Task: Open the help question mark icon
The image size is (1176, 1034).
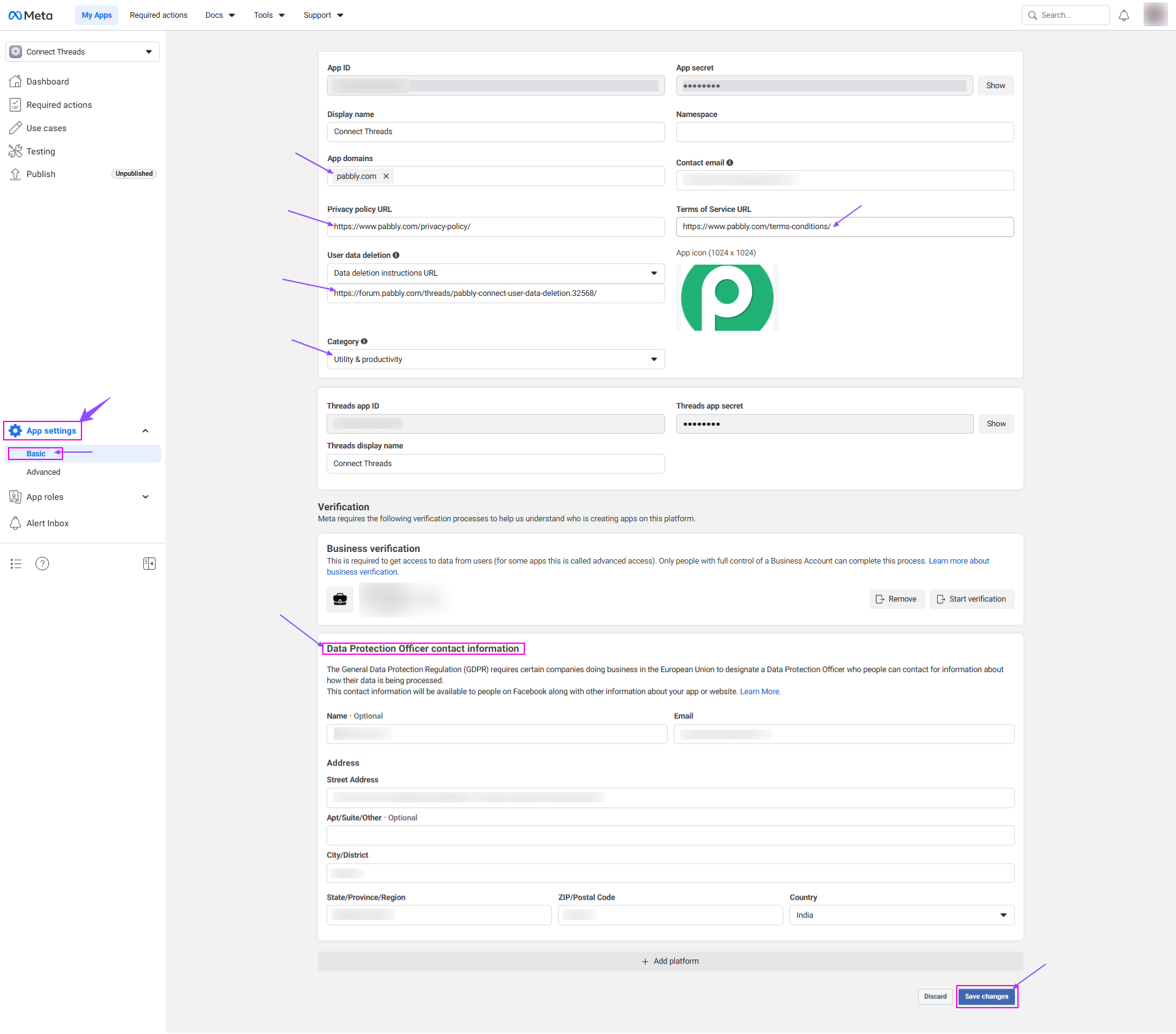Action: click(42, 564)
